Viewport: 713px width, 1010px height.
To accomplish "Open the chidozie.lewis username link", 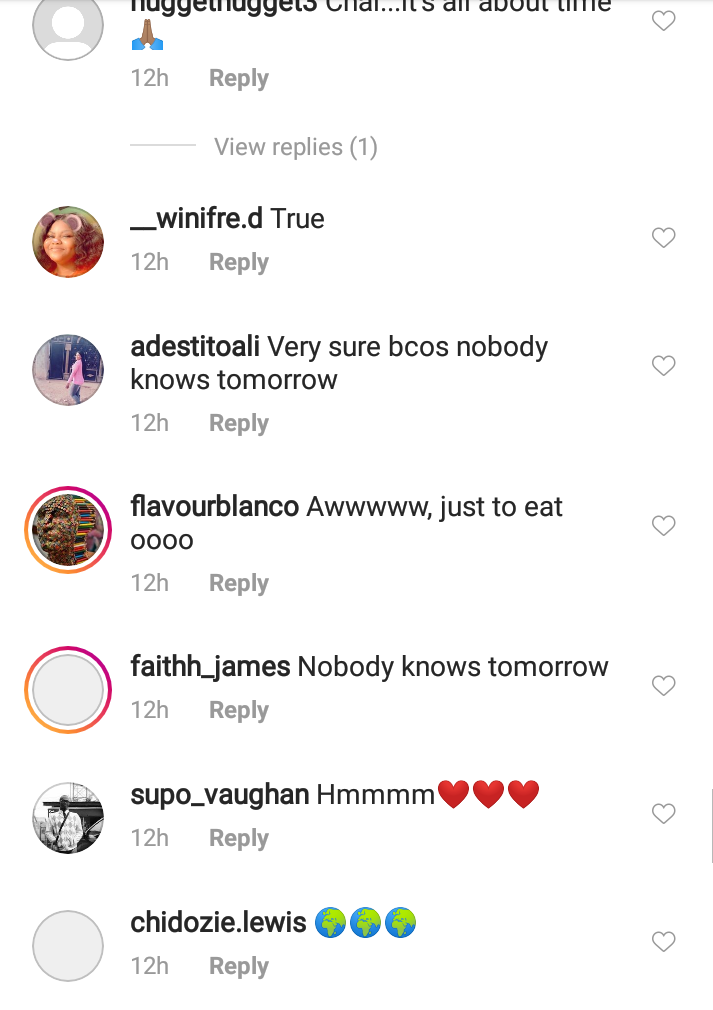I will pos(218,922).
